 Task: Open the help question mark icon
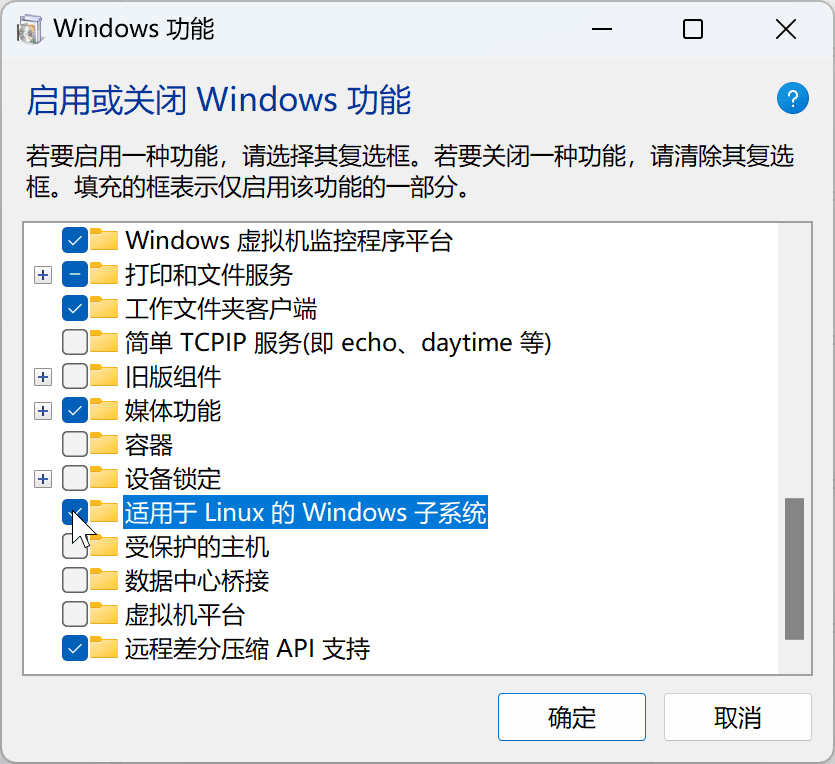click(x=793, y=98)
